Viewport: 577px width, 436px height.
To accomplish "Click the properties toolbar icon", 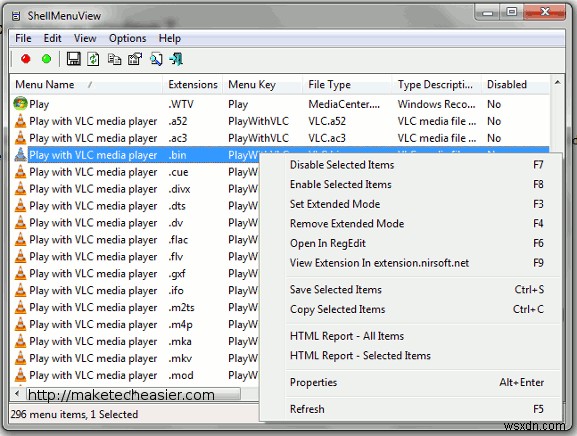I will pos(135,59).
